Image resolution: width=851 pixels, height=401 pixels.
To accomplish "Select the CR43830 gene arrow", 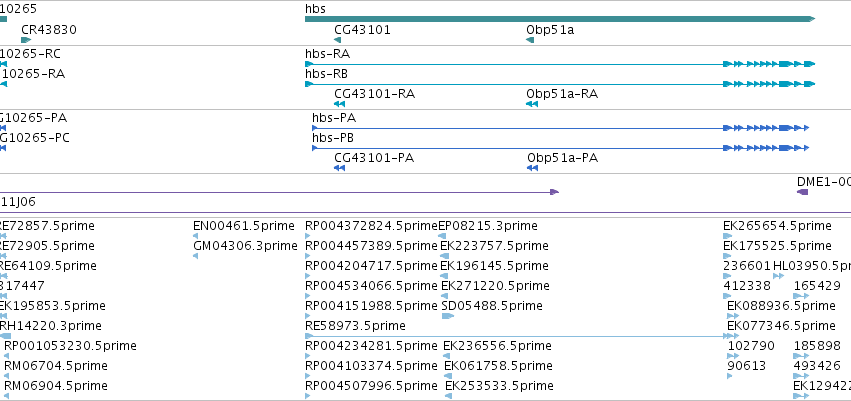I will tap(26, 40).
